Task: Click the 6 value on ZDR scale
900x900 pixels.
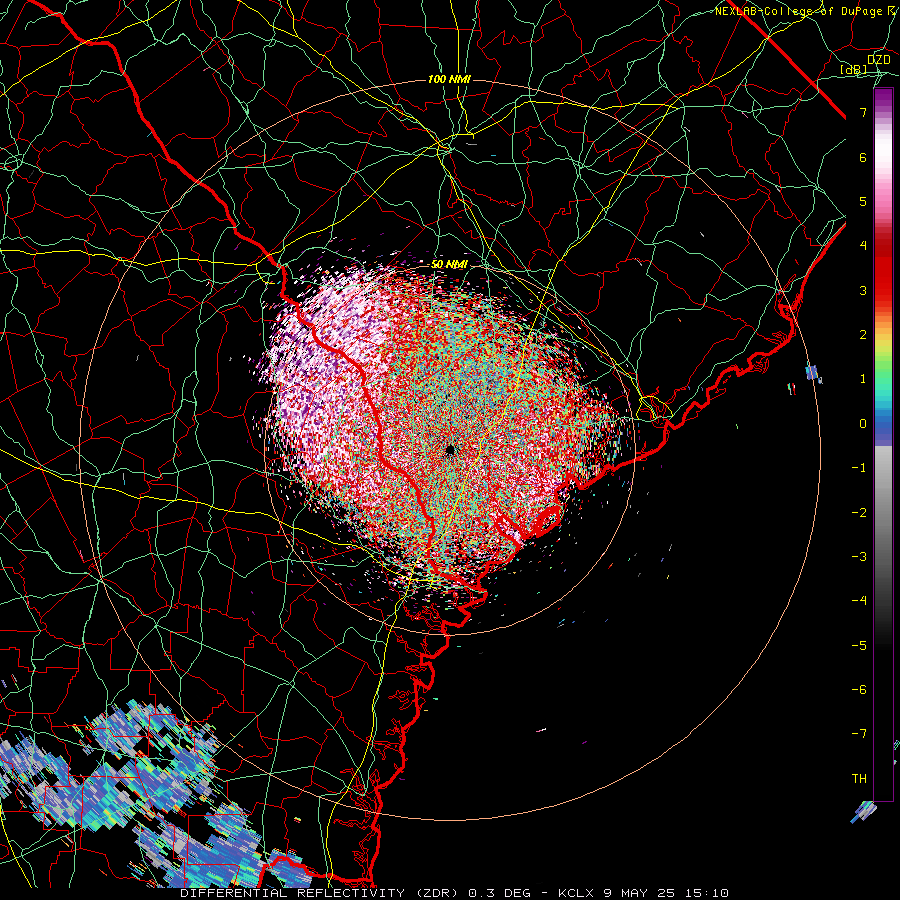Action: 863,157
